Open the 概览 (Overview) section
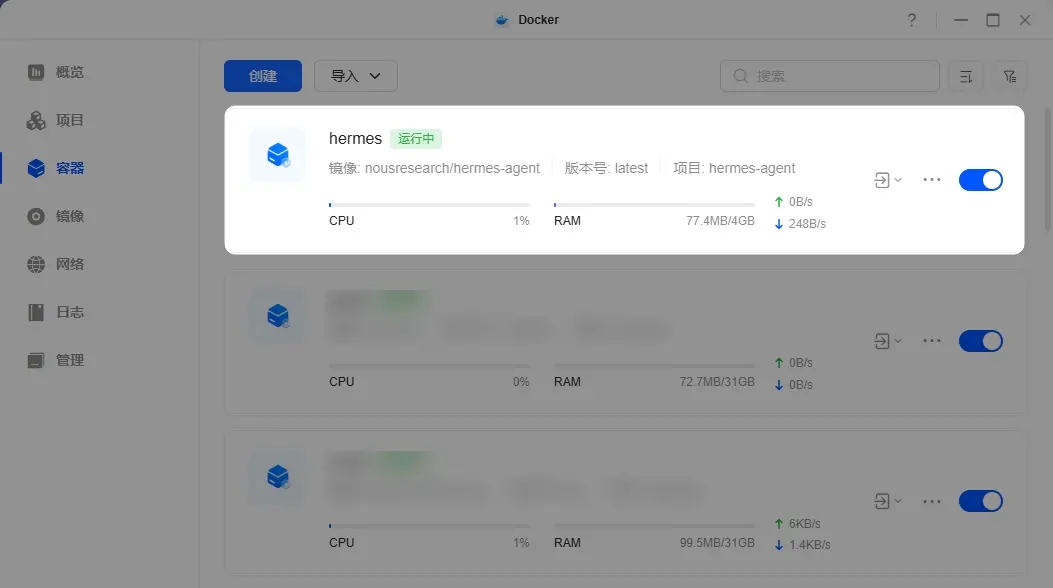1053x588 pixels. (70, 71)
